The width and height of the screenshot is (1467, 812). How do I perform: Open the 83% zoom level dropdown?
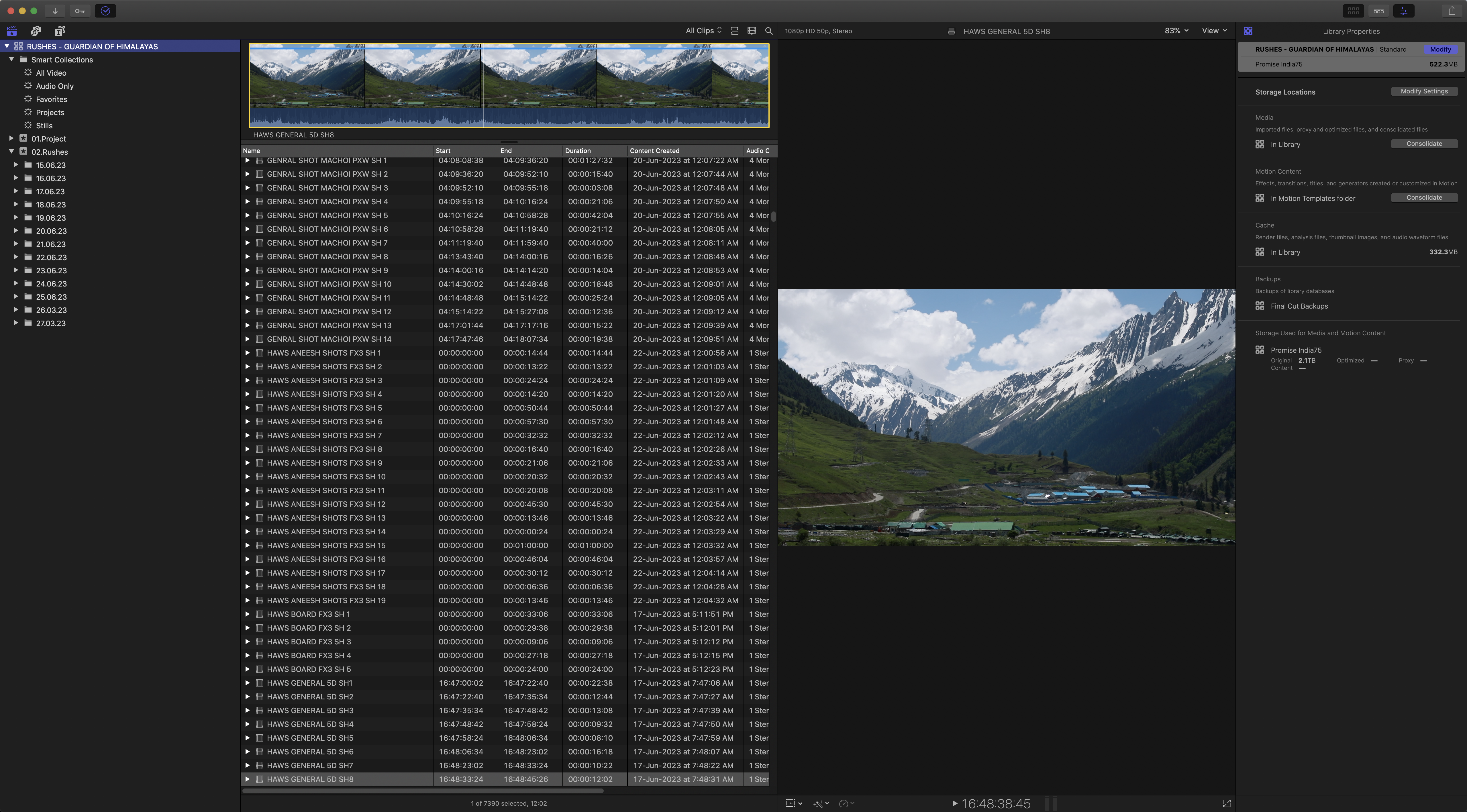(1176, 31)
